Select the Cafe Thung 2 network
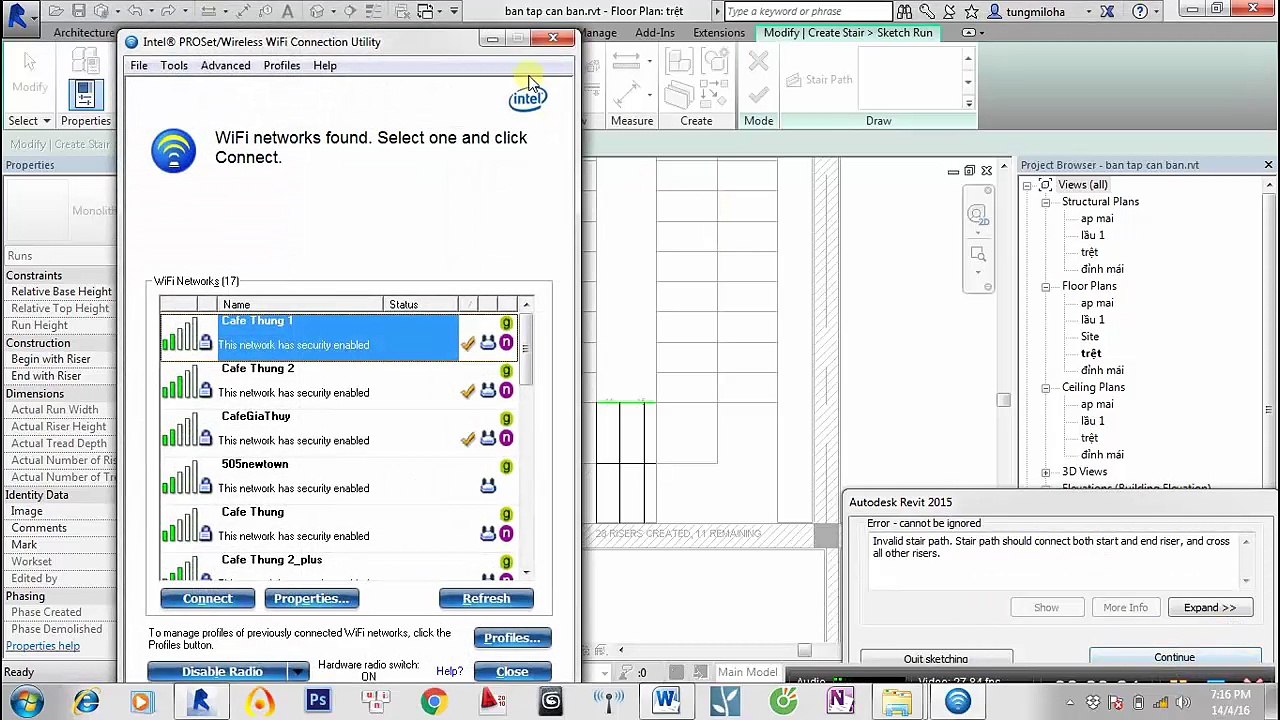Screen dimensions: 1280x720 click(x=340, y=381)
